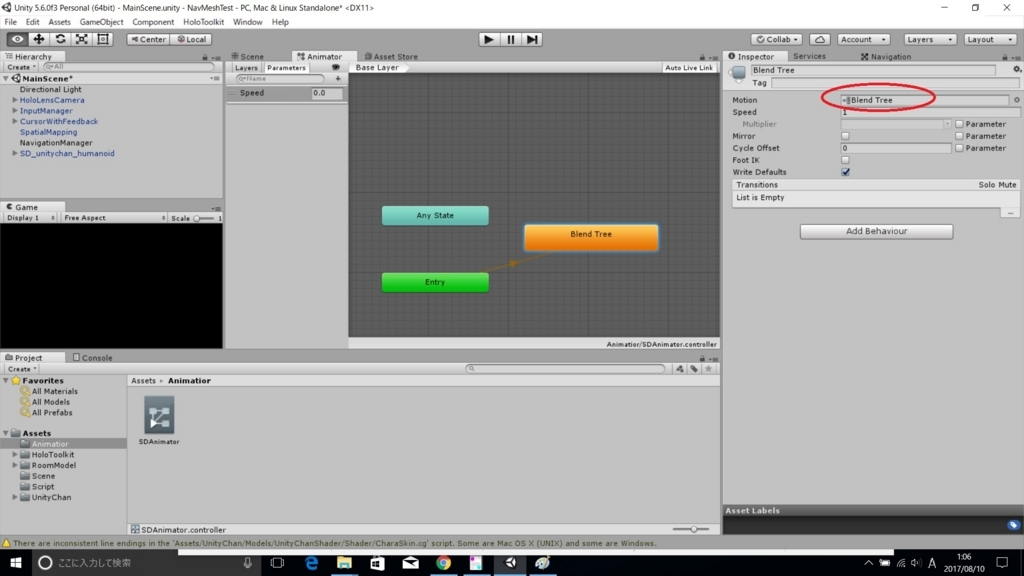
Task: Open the Display 1 dropdown
Action: click(30, 217)
